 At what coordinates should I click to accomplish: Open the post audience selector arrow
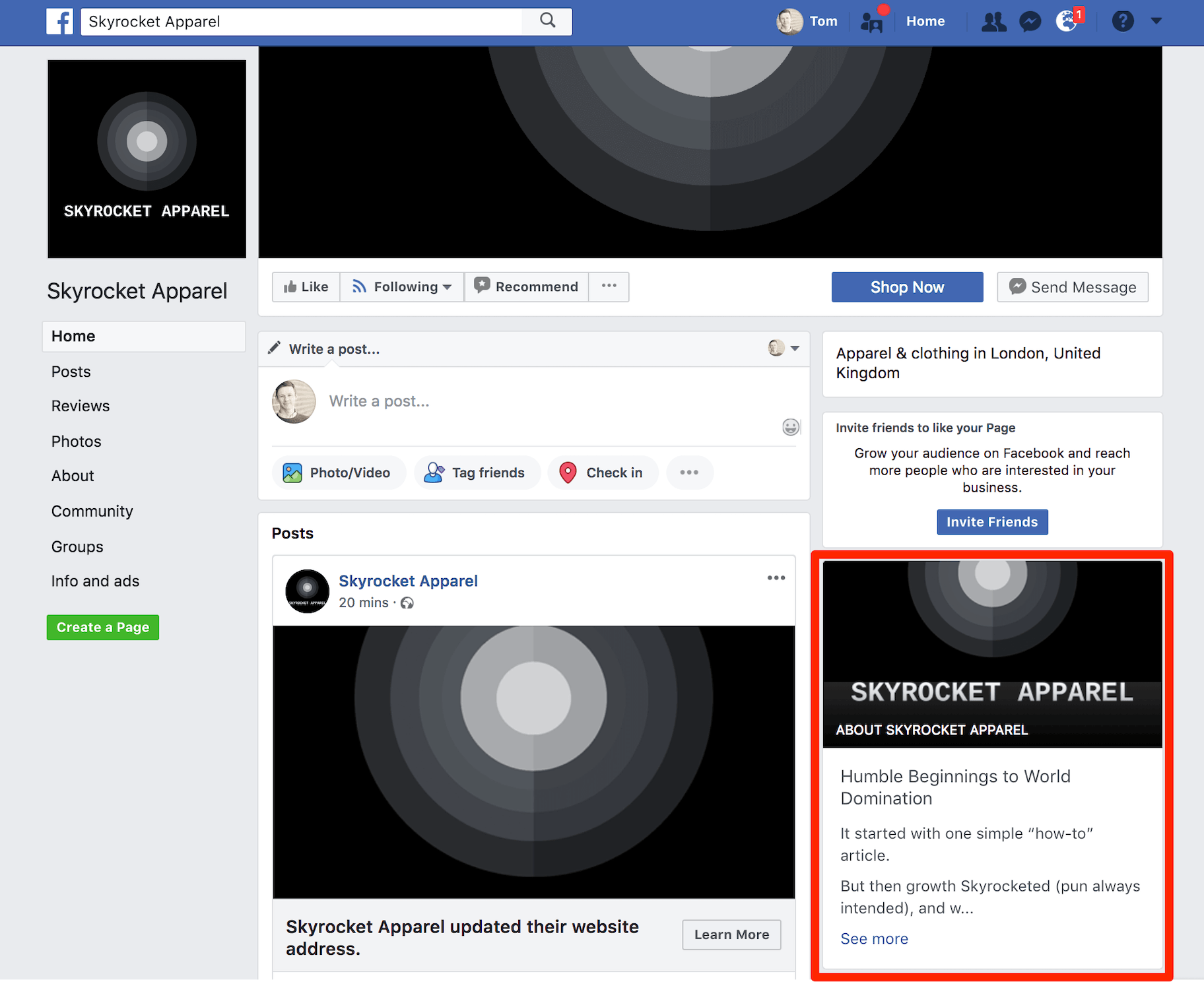pos(795,348)
